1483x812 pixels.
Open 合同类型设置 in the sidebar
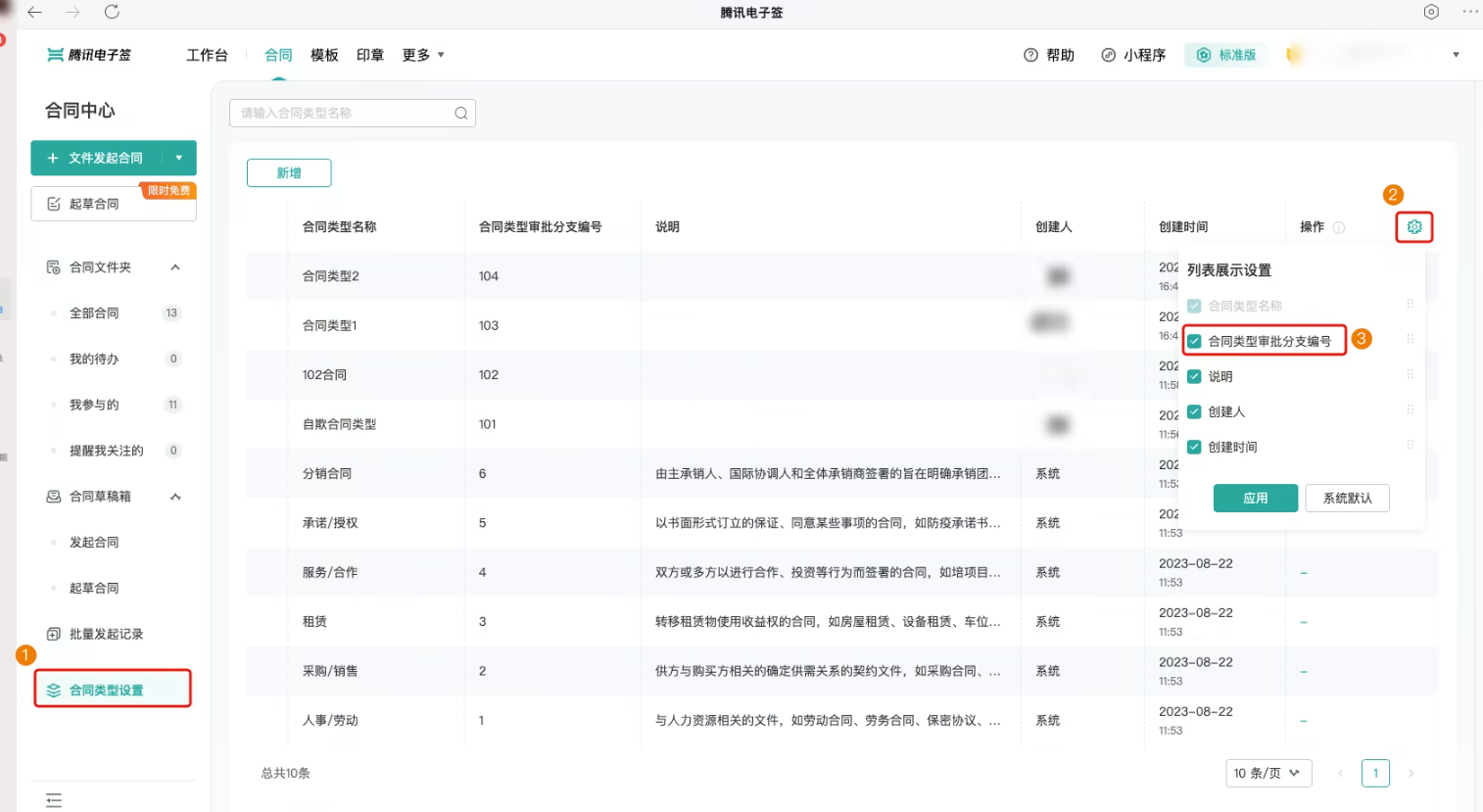[106, 691]
